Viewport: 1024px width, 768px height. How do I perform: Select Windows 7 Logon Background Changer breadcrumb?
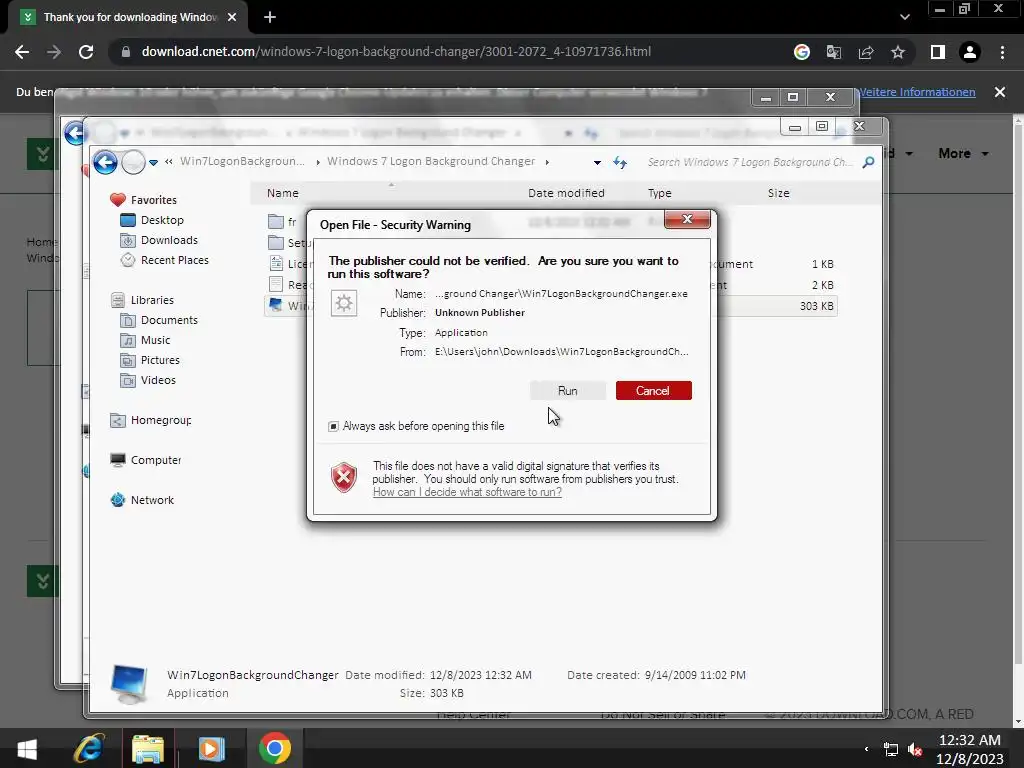coord(431,161)
